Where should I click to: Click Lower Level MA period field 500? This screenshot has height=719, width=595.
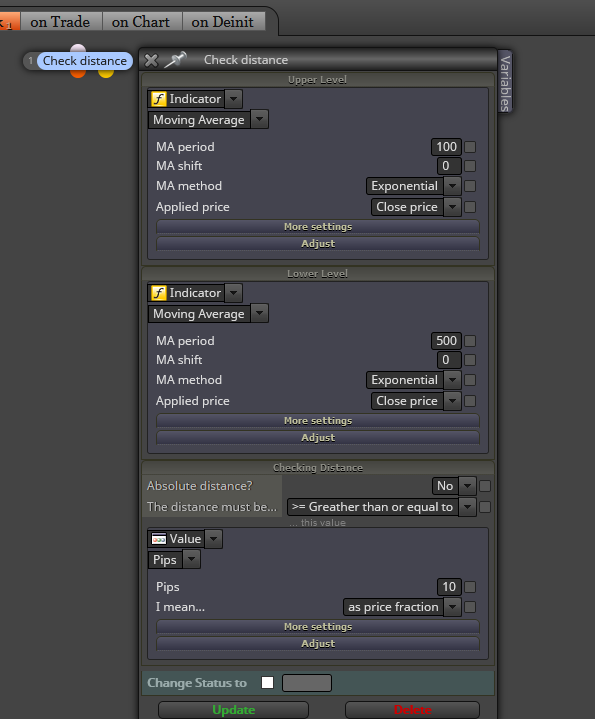(x=446, y=341)
